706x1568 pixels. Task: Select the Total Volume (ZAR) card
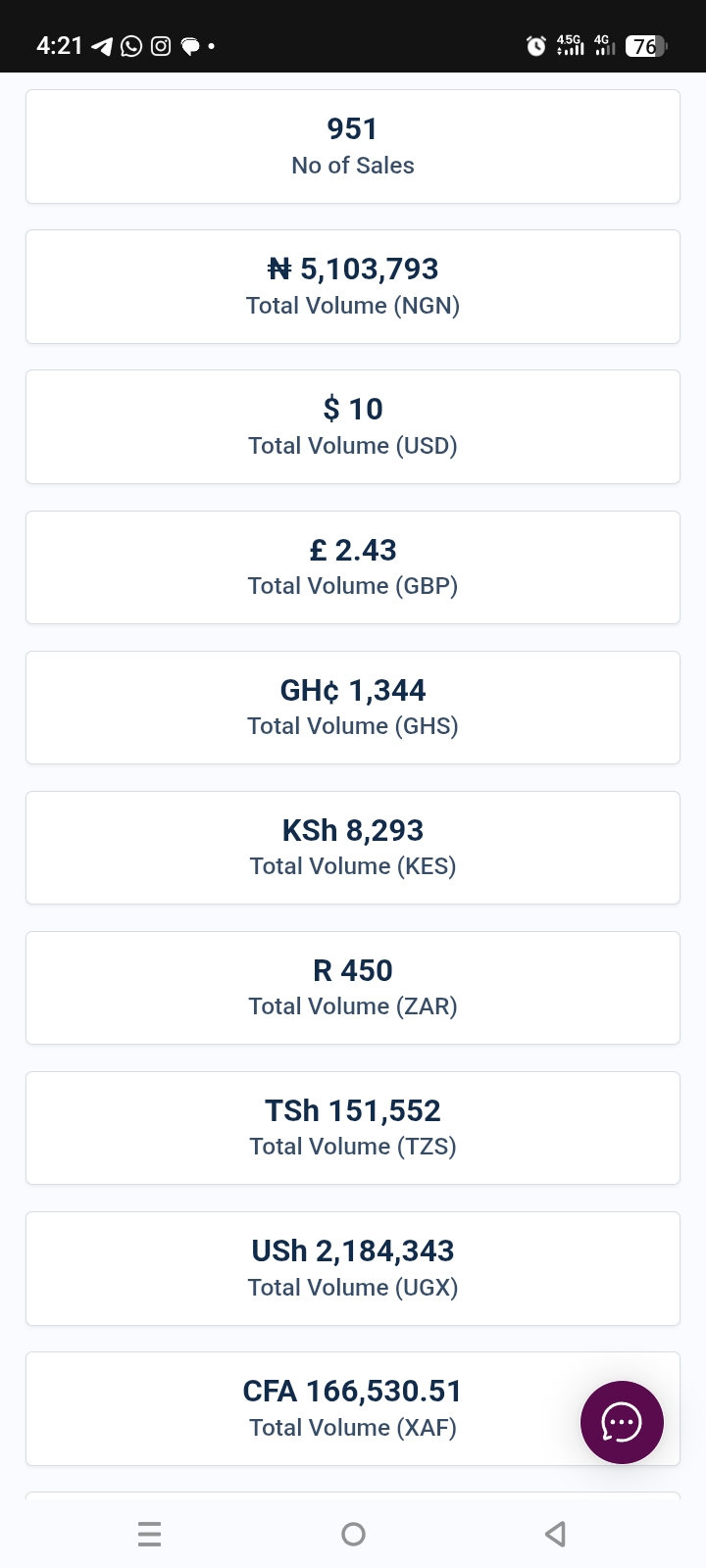tap(353, 988)
